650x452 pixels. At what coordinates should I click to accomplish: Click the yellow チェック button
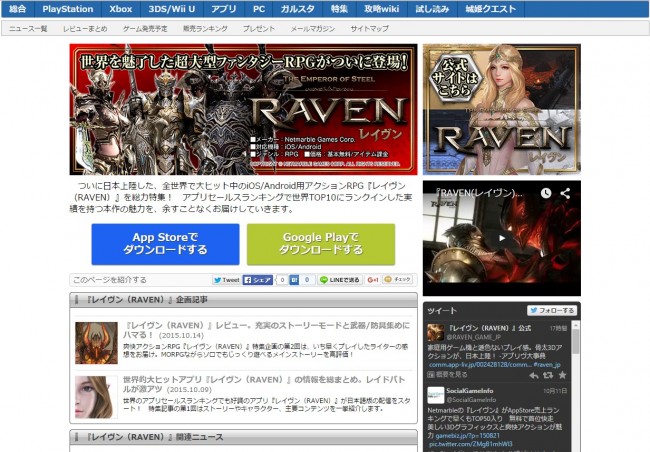tap(398, 279)
